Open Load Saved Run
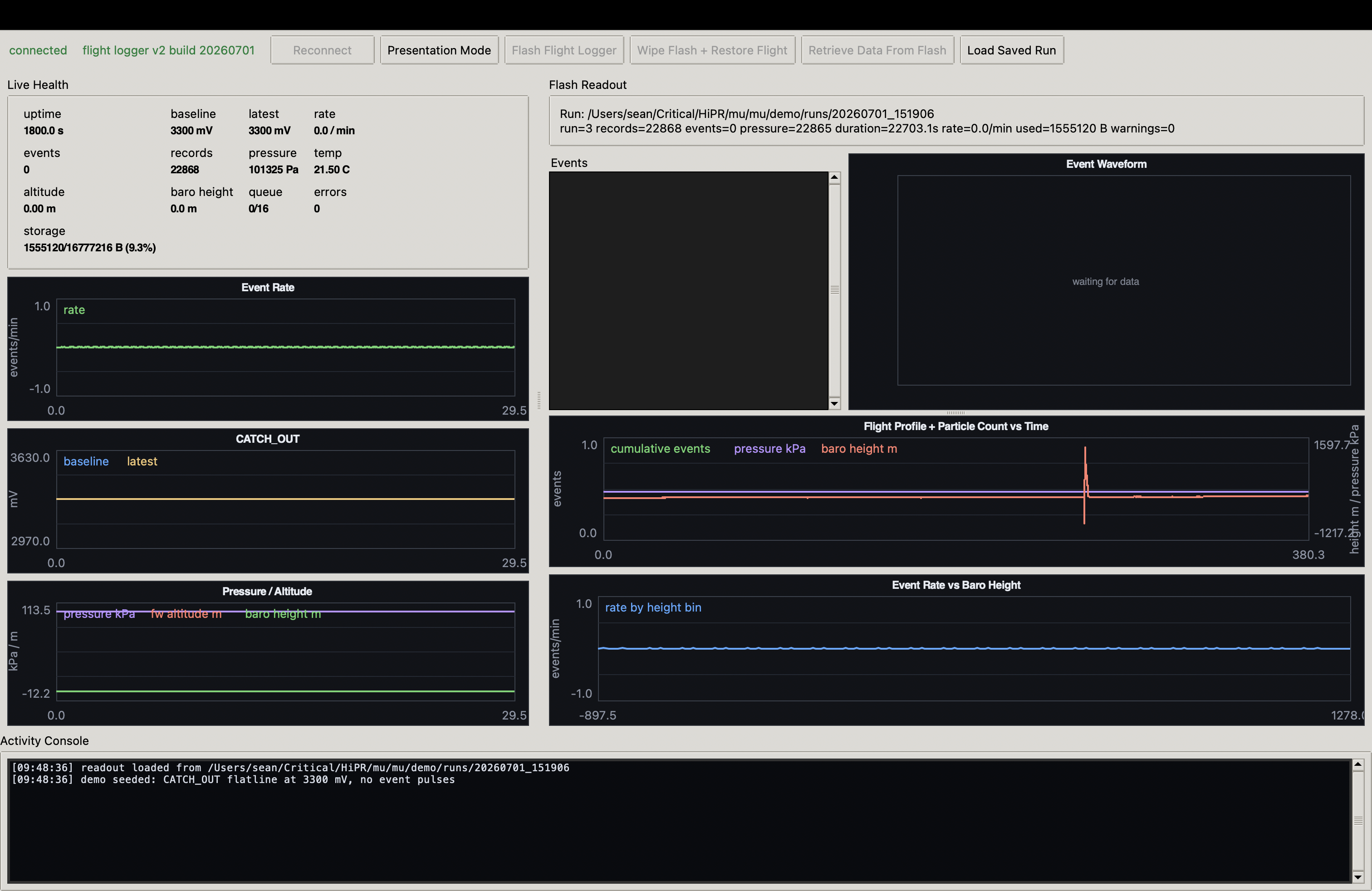 (x=1011, y=50)
